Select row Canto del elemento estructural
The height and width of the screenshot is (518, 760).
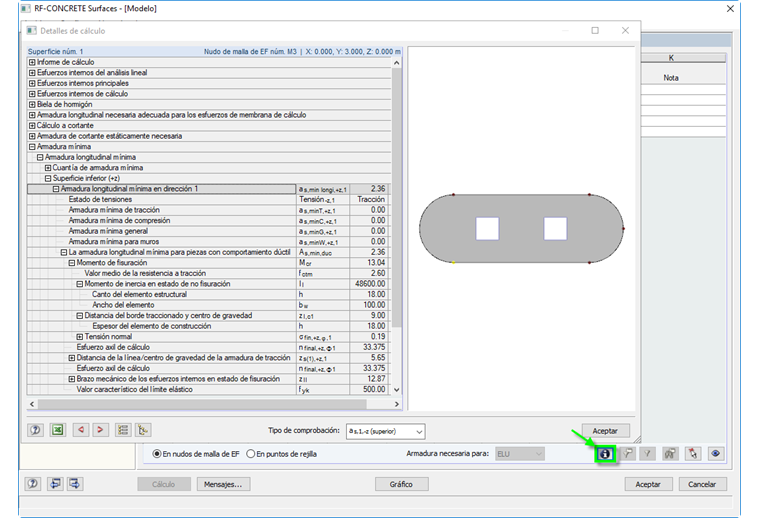click(x=208, y=295)
